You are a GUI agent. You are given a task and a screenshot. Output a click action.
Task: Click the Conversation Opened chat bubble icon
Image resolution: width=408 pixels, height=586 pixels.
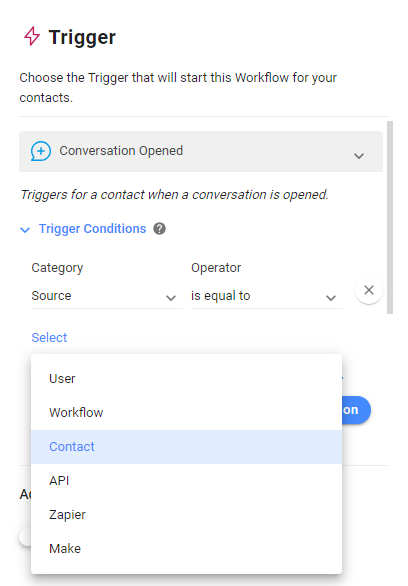(x=41, y=151)
